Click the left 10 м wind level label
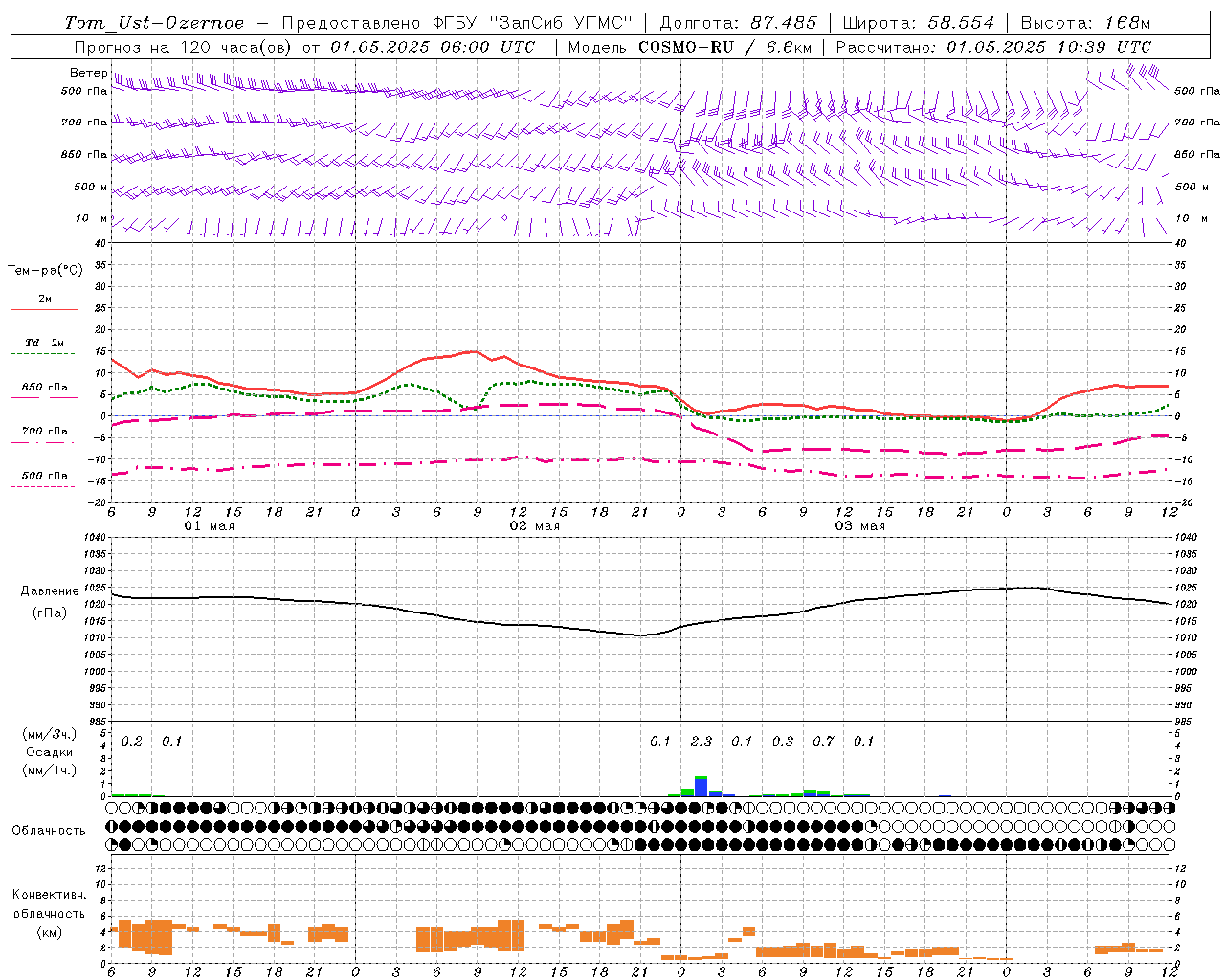 [x=91, y=218]
